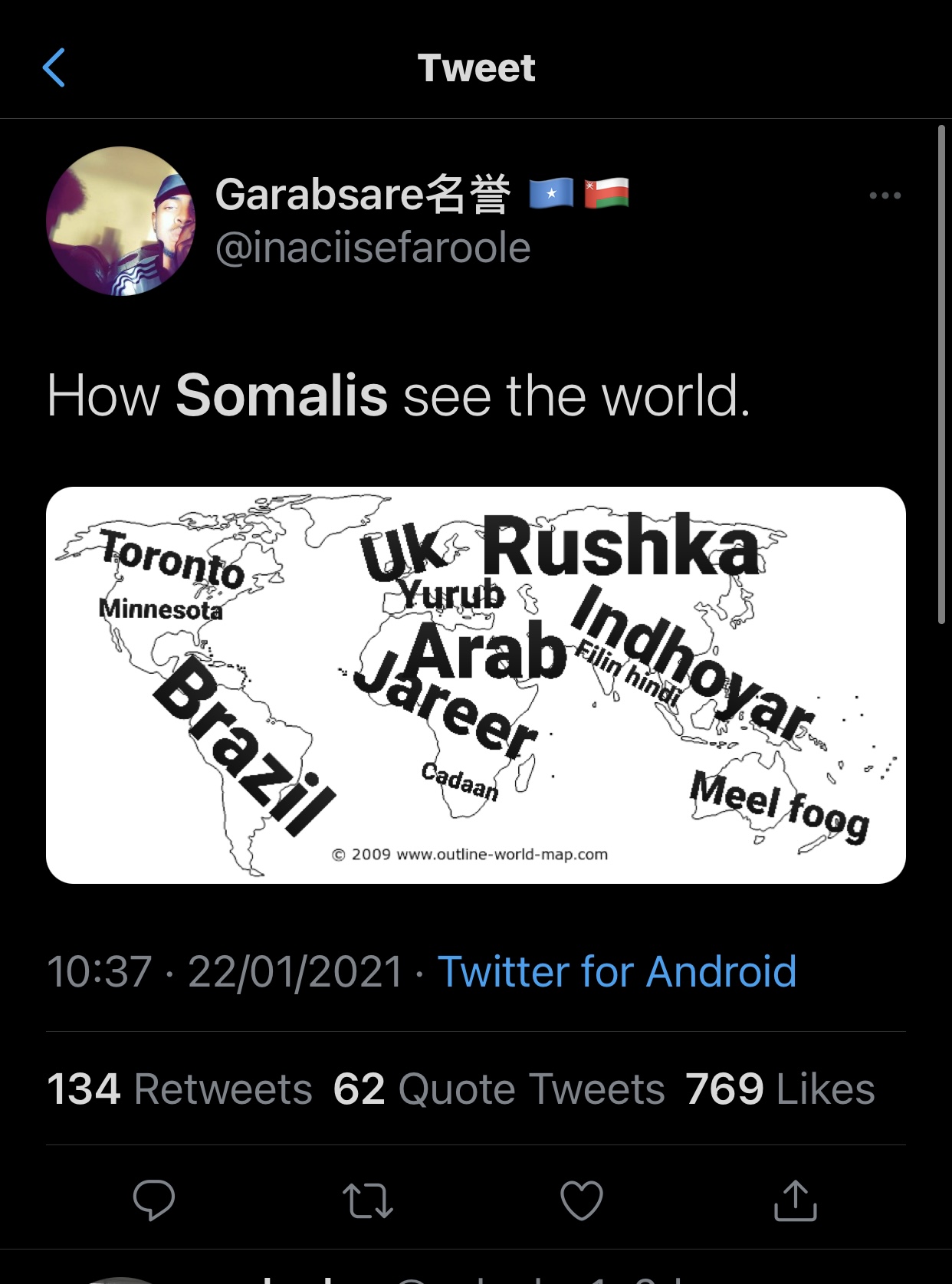Screen dimensions: 952x1284
Task: Tap the share upload icon
Action: (x=795, y=1200)
